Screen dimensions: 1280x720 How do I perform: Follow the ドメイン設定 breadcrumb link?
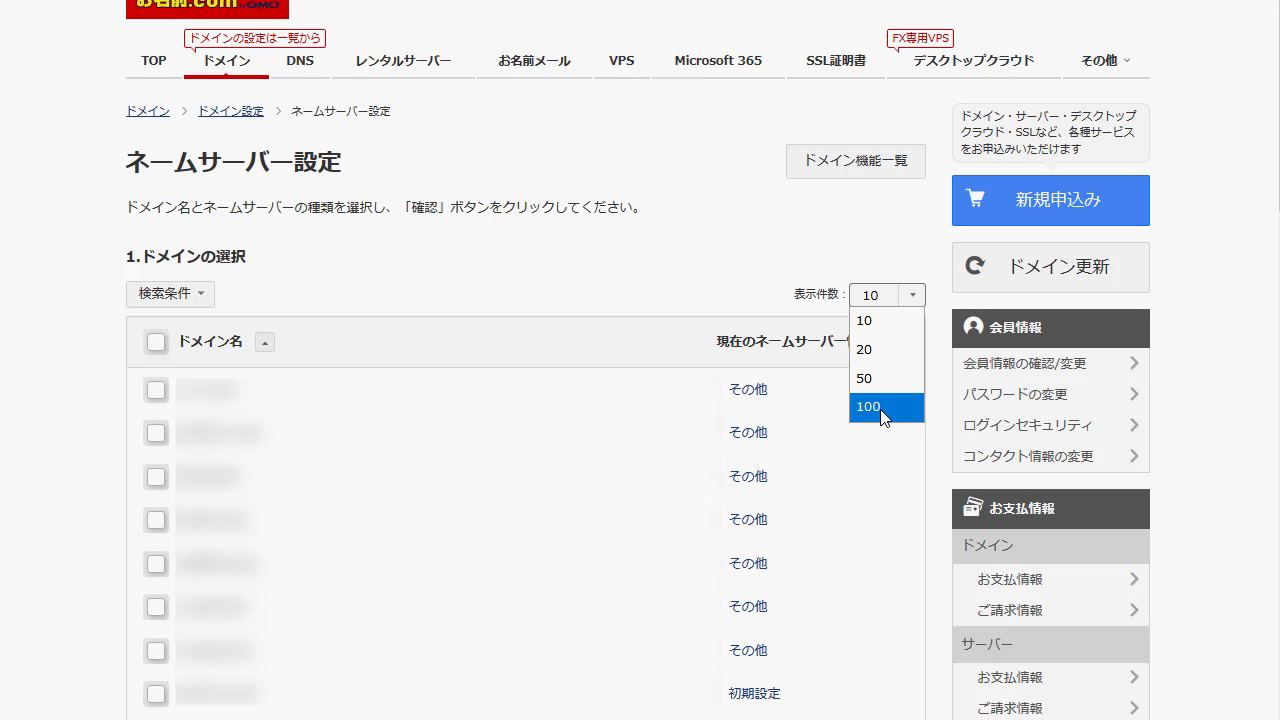pos(230,111)
